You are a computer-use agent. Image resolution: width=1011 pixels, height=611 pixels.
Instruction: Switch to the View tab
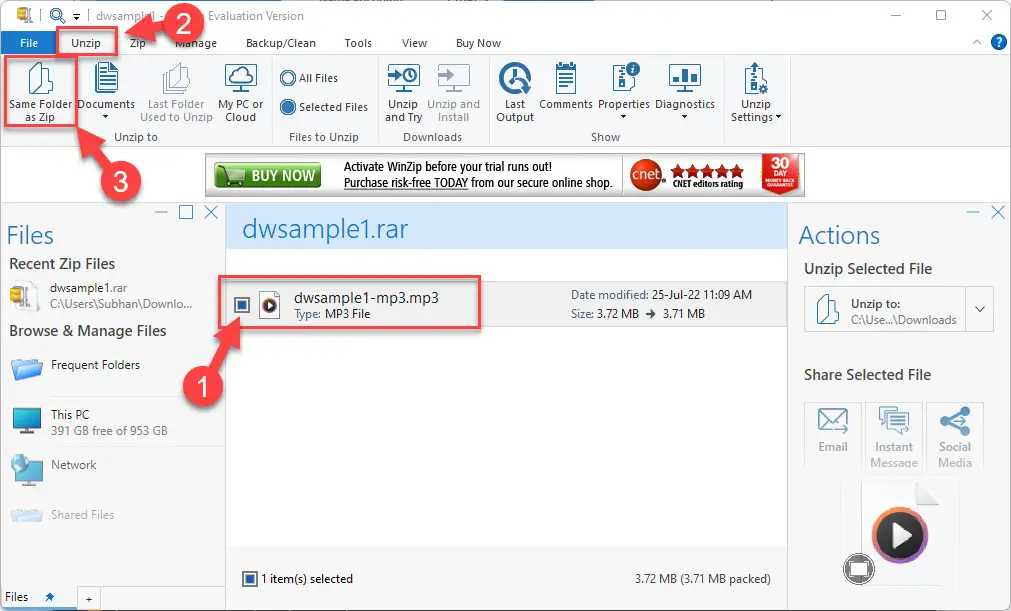tap(414, 43)
